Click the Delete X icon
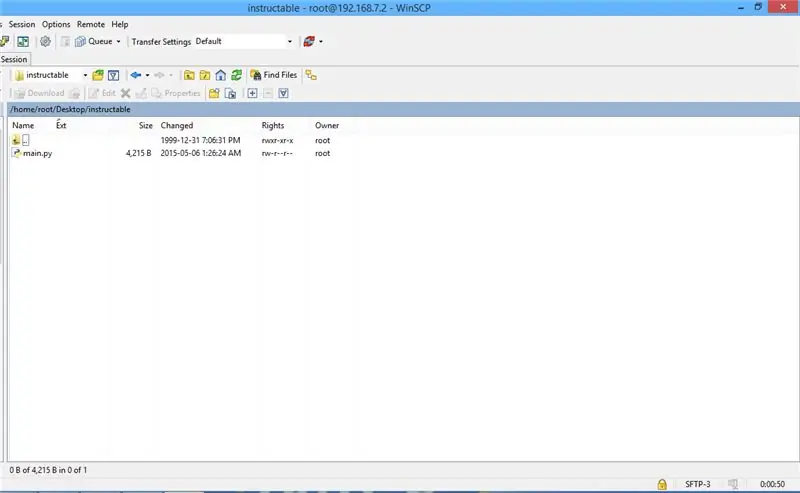The height and width of the screenshot is (493, 800). click(x=126, y=93)
